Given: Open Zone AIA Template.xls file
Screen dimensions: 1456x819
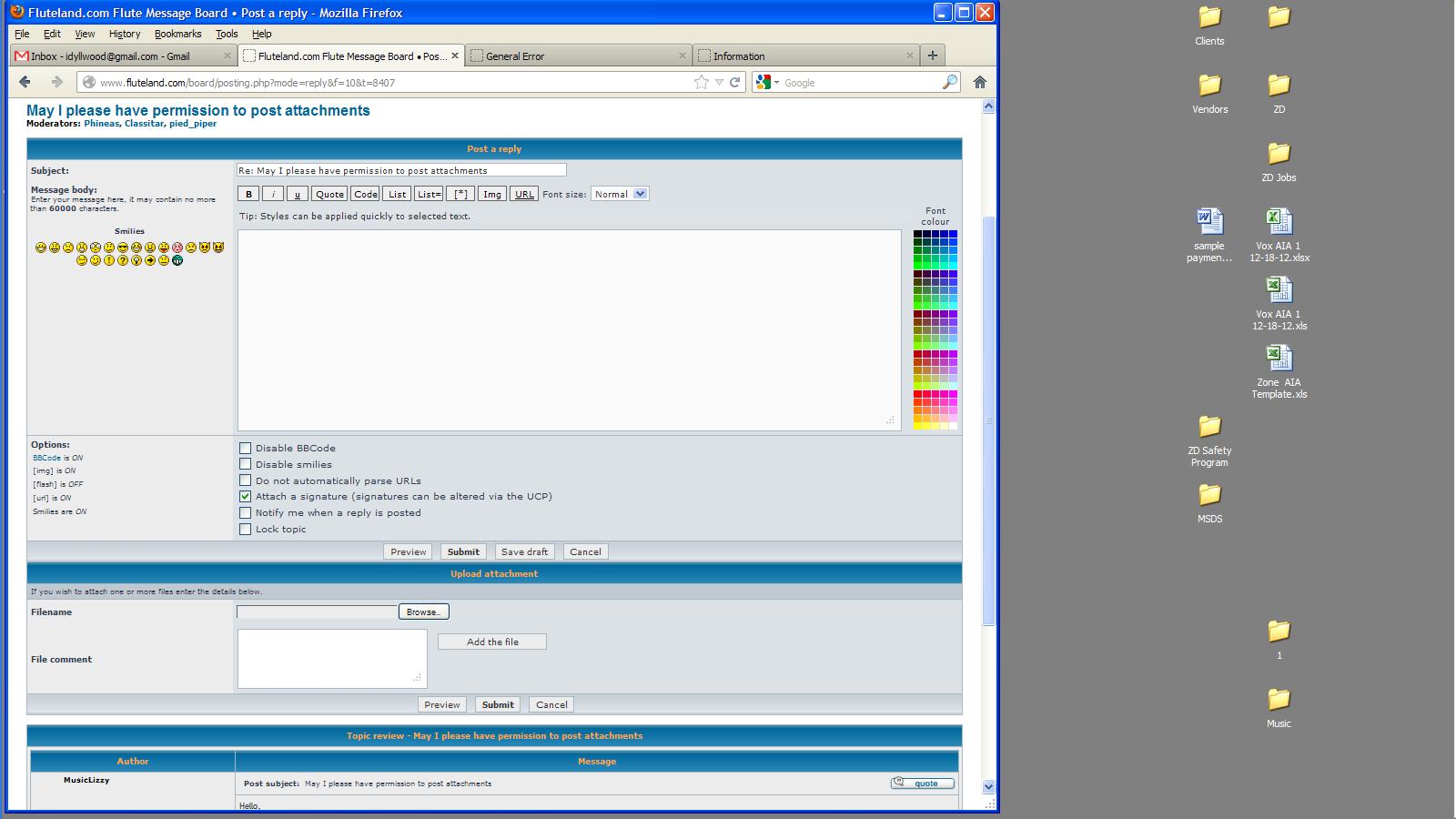Looking at the screenshot, I should pos(1279,372).
